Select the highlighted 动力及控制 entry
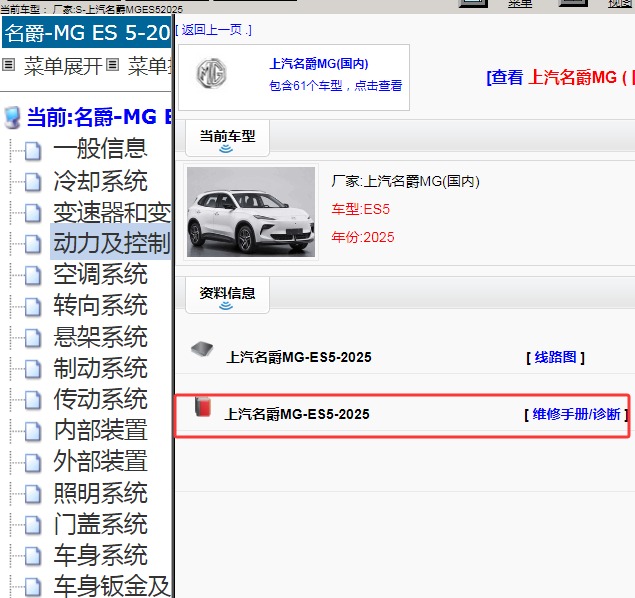Viewport: 635px width, 598px height. (x=112, y=243)
